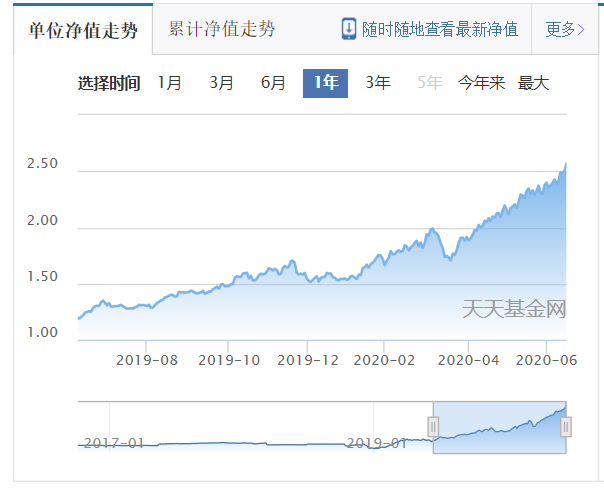Click 2020-06 x-axis label
604x490 pixels.
pos(546,360)
